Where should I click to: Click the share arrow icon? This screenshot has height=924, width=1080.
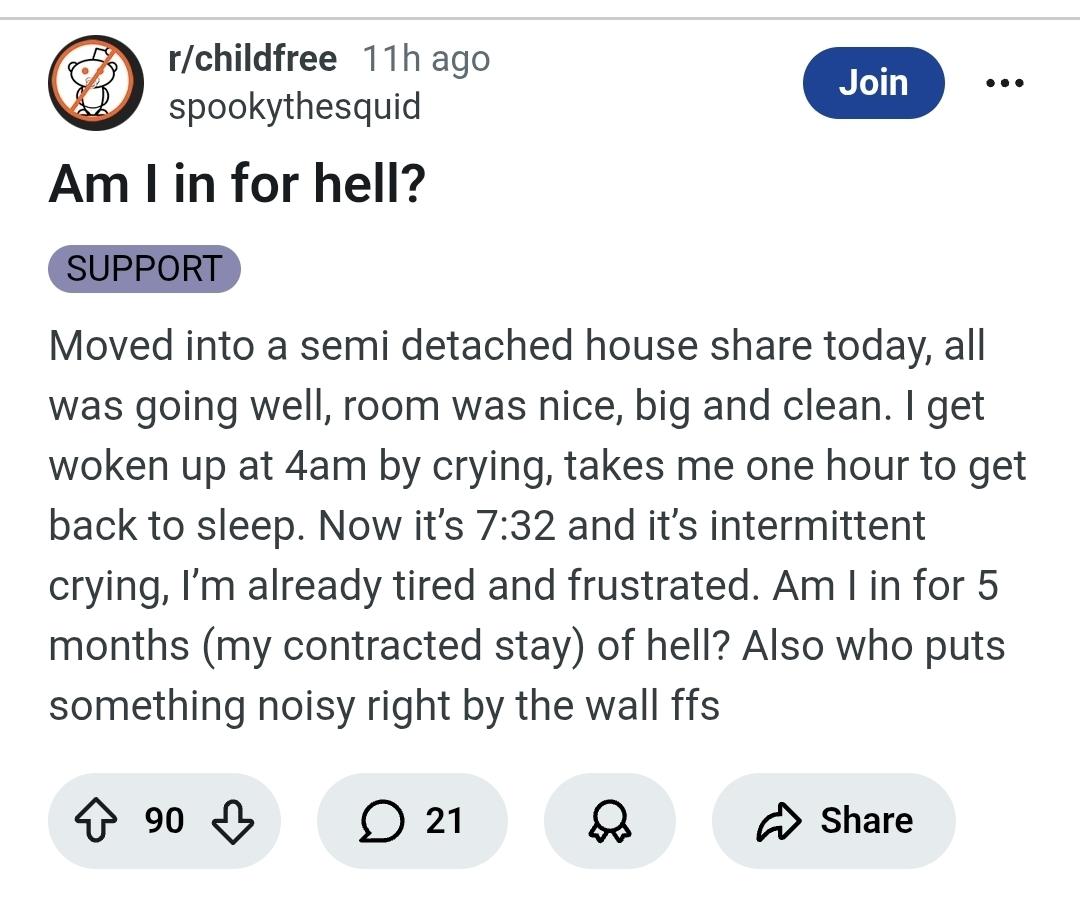point(779,821)
